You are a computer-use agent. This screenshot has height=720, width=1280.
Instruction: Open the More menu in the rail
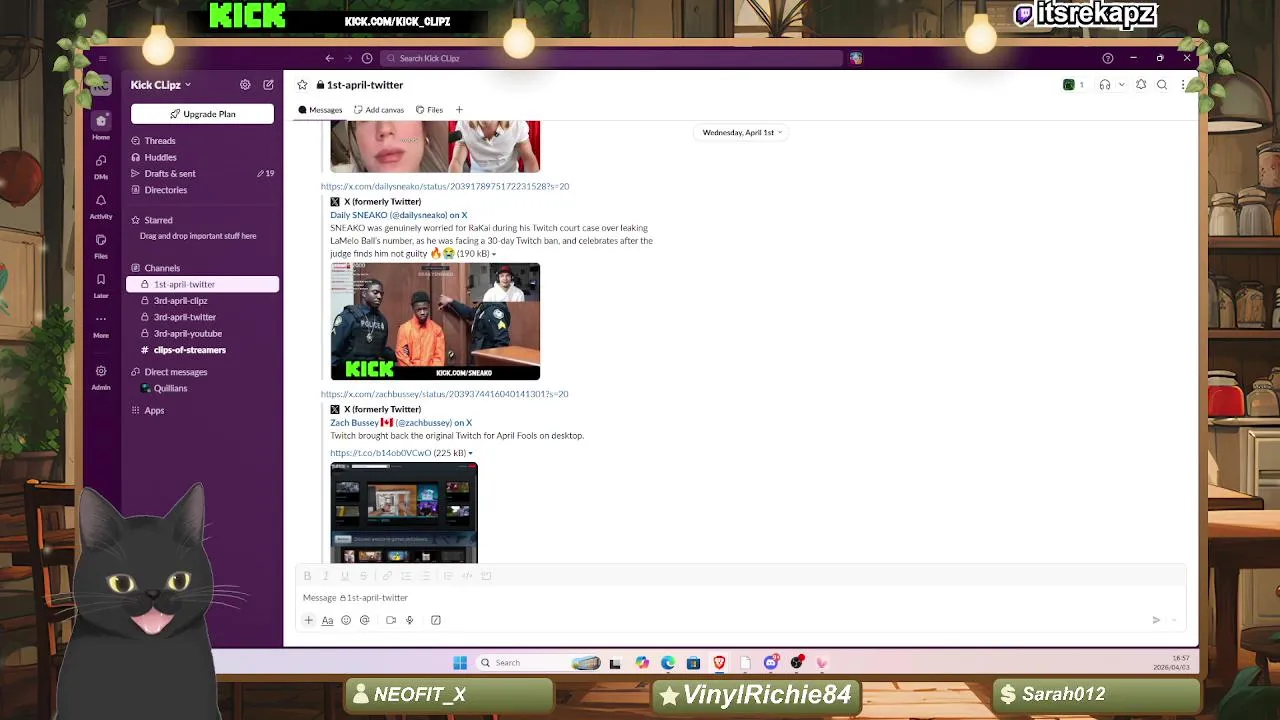coord(101,325)
